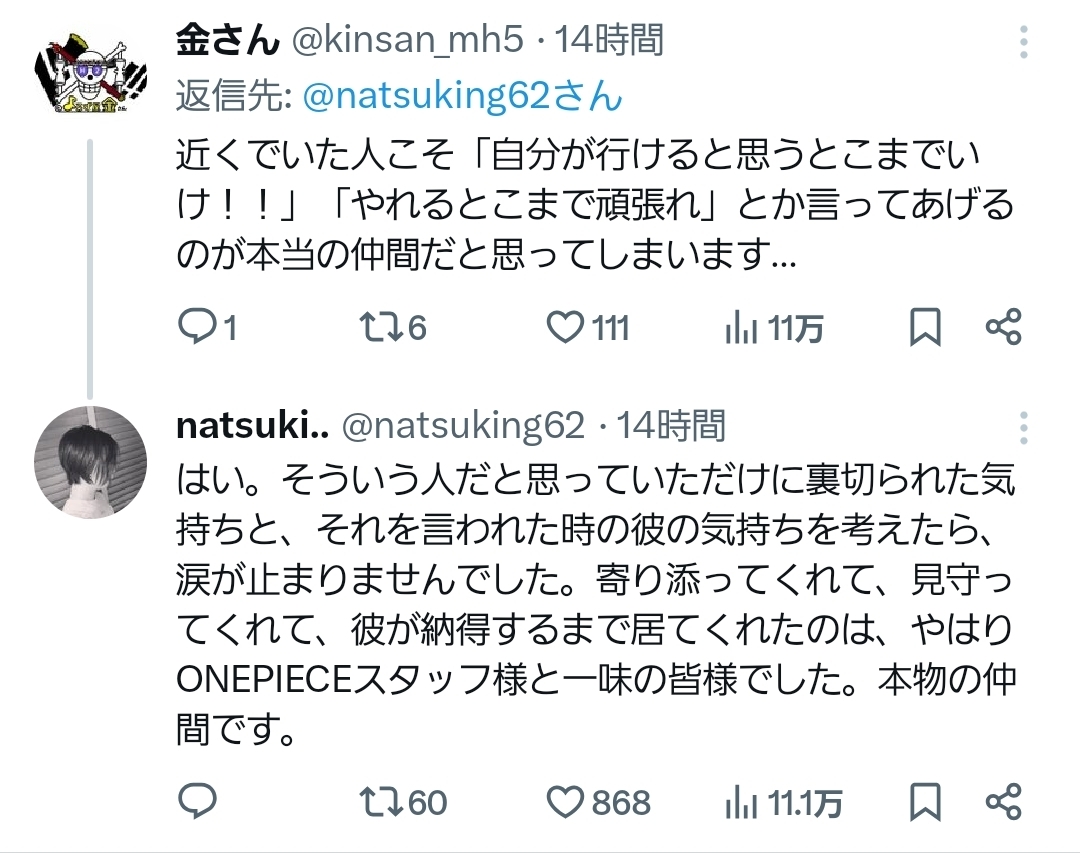Open more options on natsuki's tweet

coord(1023,428)
